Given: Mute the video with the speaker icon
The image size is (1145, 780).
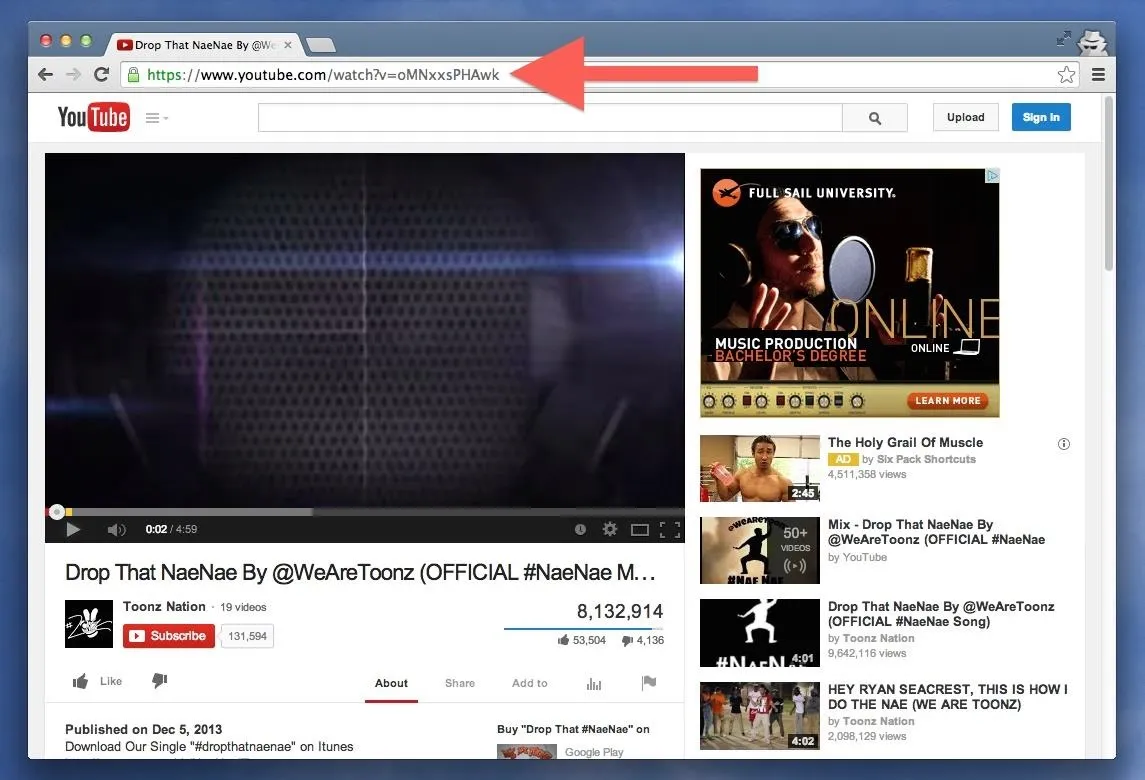Looking at the screenshot, I should click(x=116, y=529).
